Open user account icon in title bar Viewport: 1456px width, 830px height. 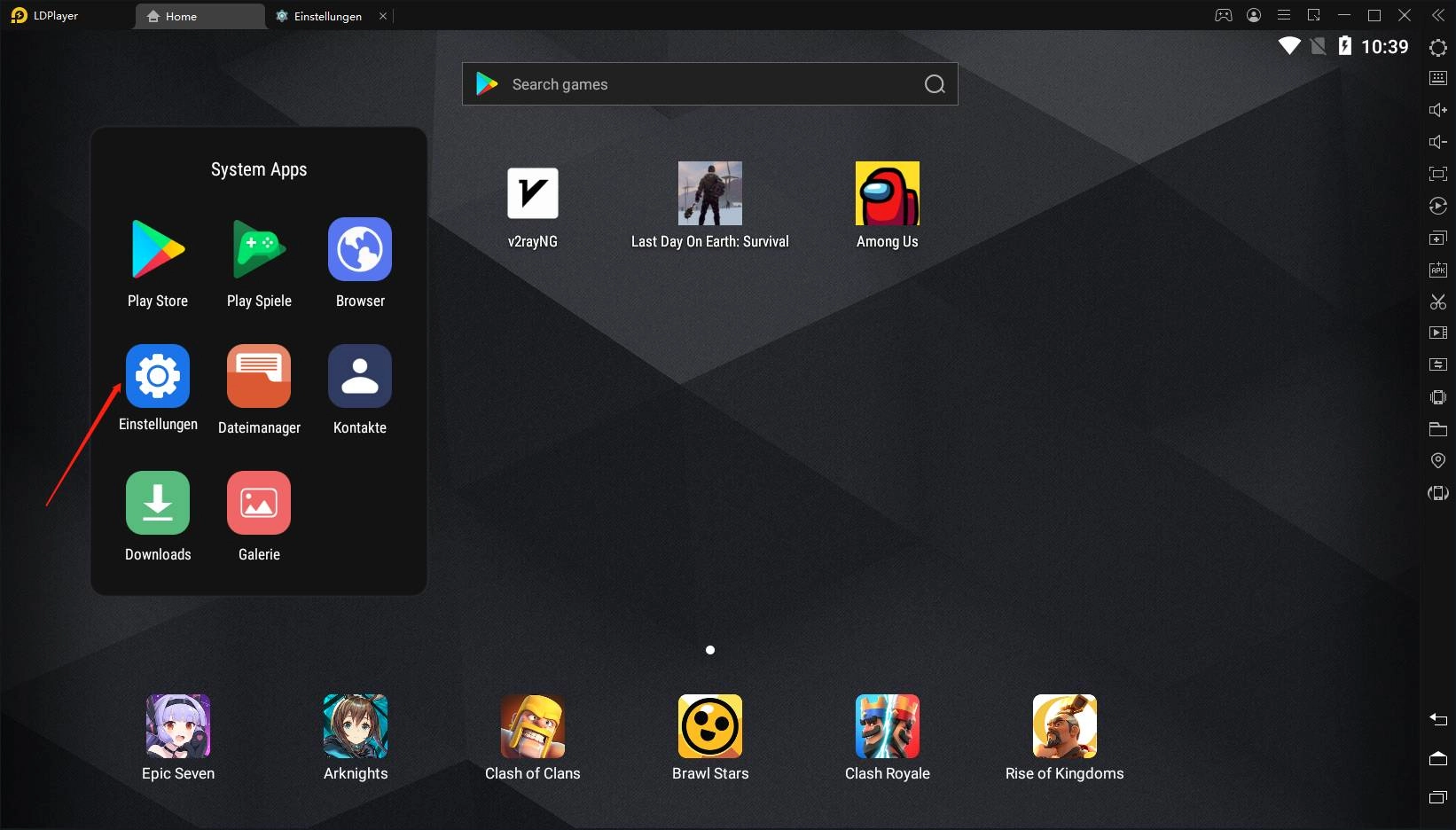click(x=1254, y=15)
